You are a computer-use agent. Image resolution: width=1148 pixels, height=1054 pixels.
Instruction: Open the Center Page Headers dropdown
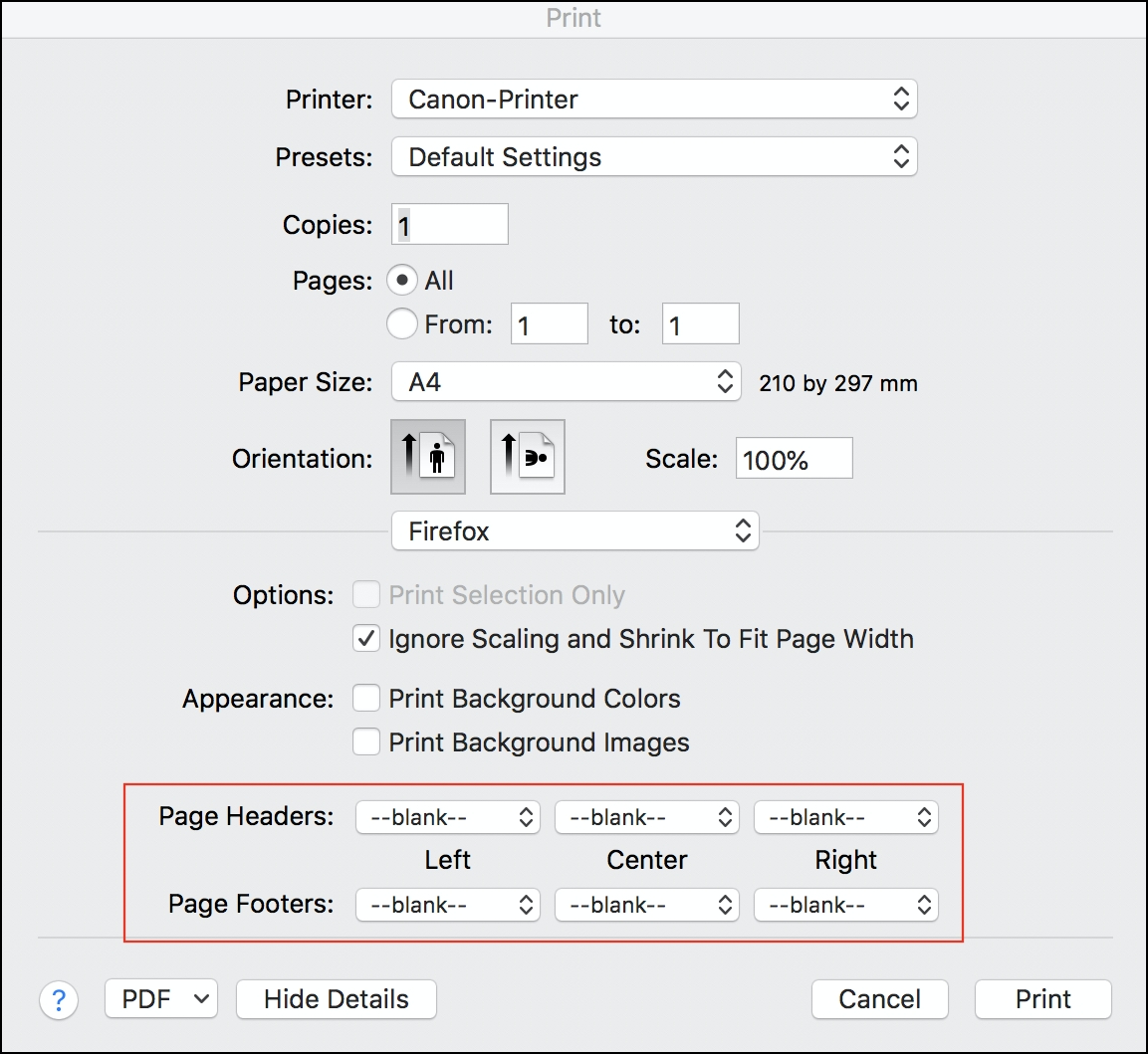click(646, 817)
